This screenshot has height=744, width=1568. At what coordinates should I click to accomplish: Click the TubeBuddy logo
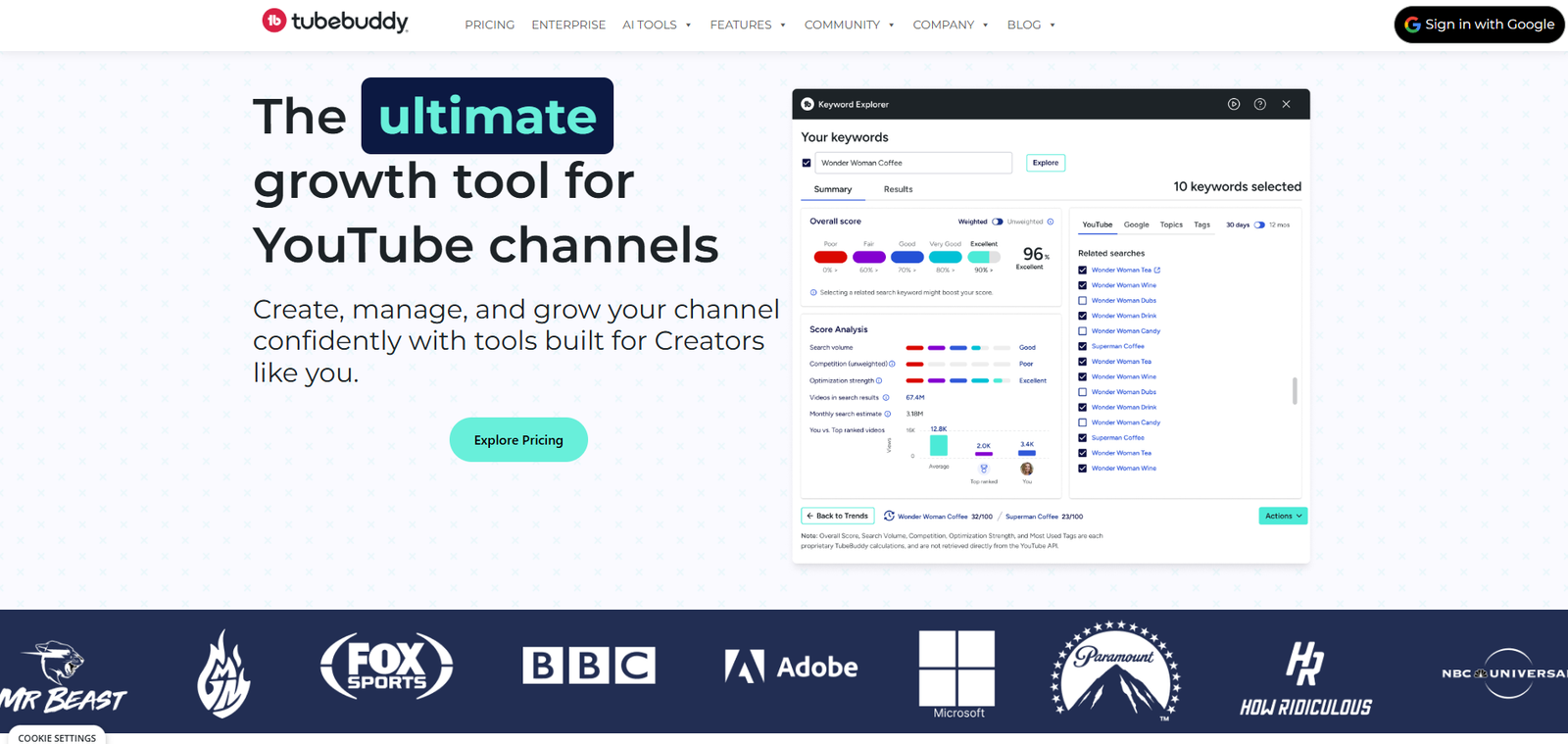335,21
